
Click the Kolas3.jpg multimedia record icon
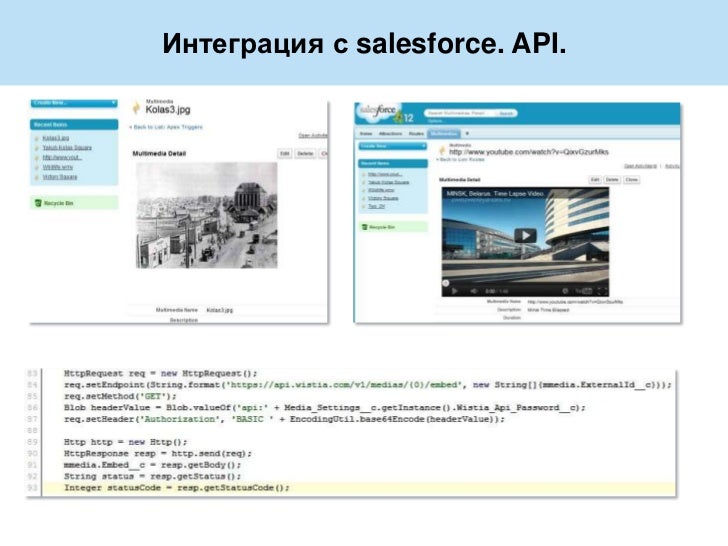[136, 107]
